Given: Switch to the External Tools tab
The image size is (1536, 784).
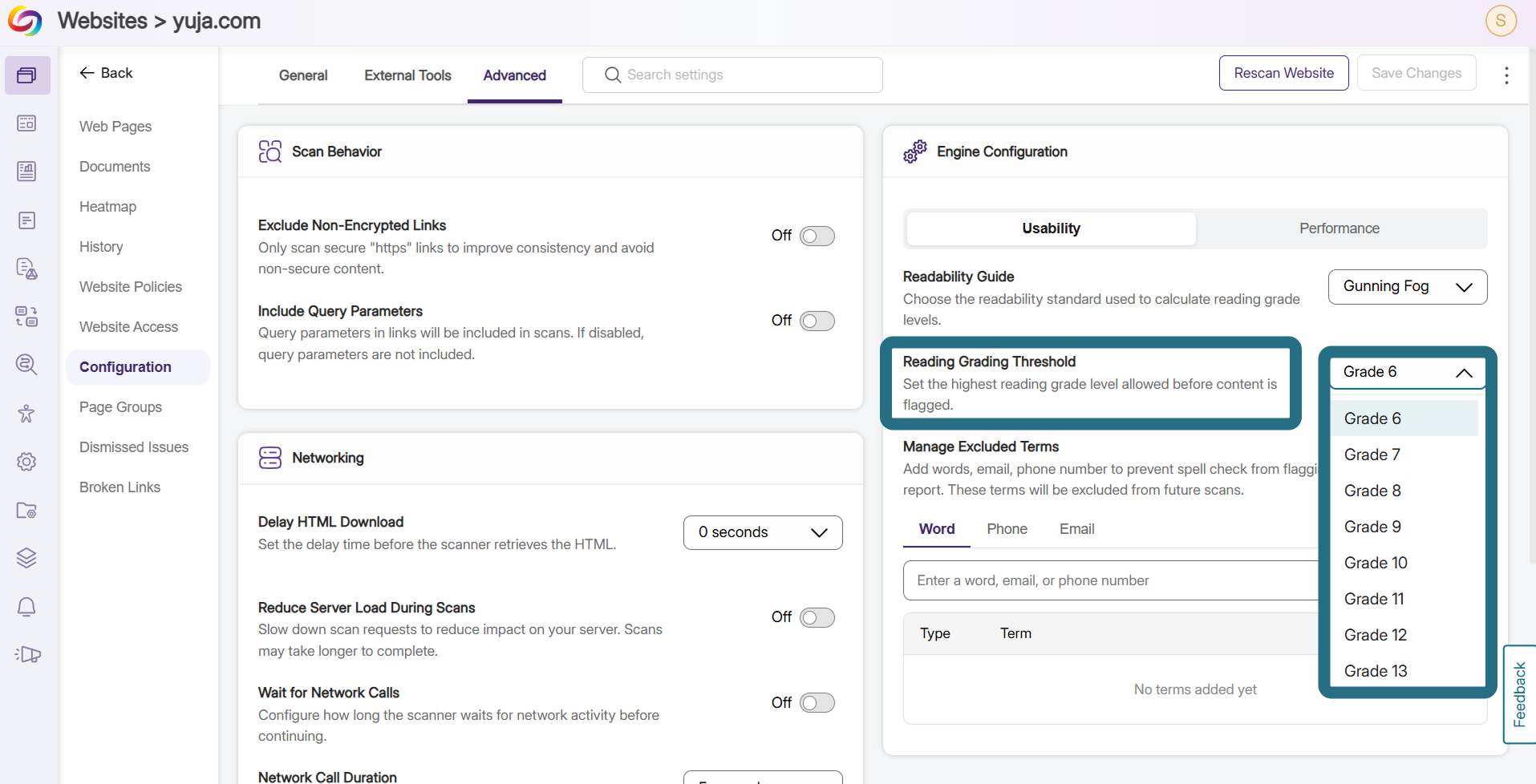Looking at the screenshot, I should pyautogui.click(x=407, y=75).
